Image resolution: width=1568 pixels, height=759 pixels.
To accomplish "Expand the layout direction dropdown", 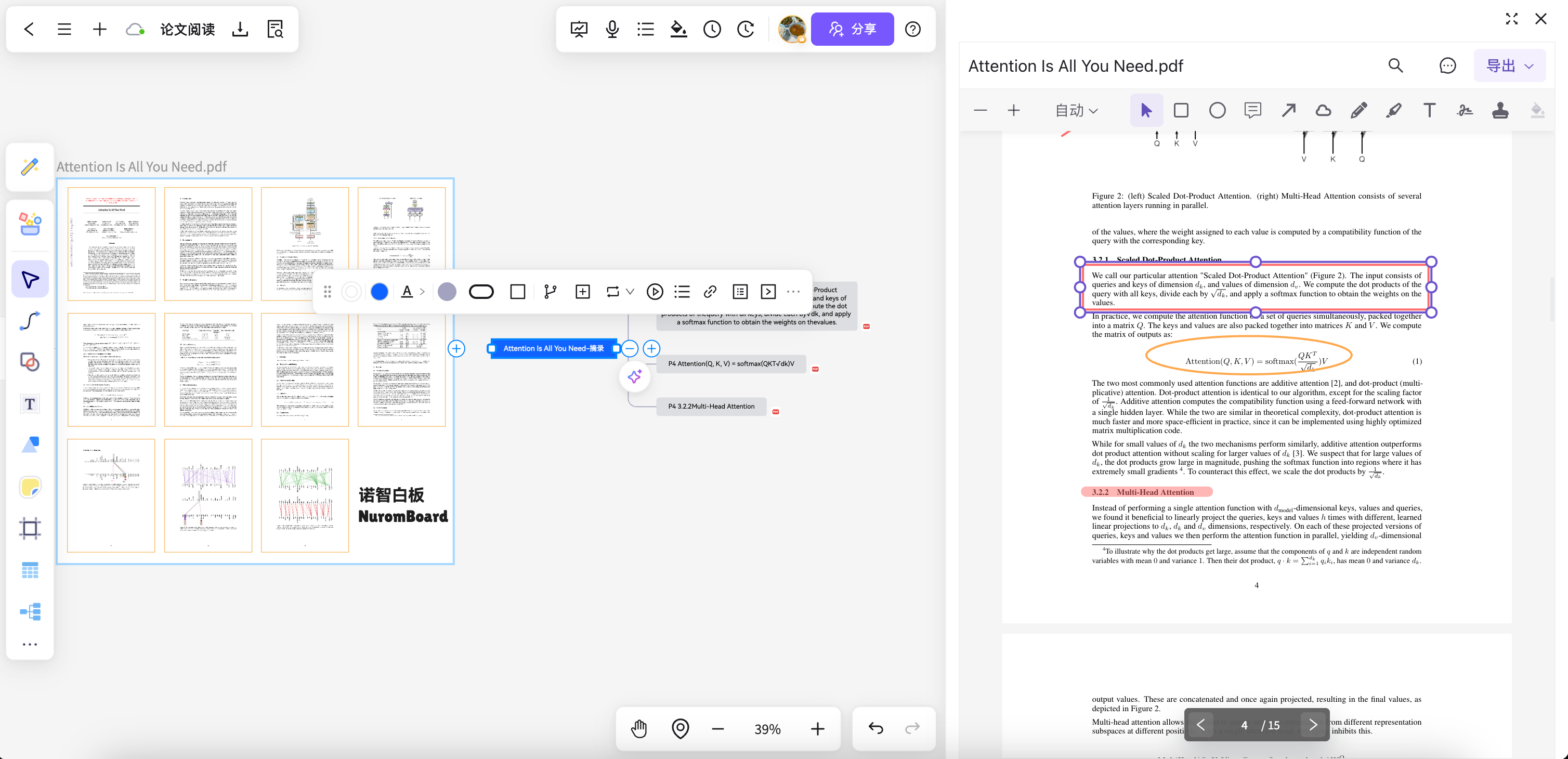I will pos(630,292).
